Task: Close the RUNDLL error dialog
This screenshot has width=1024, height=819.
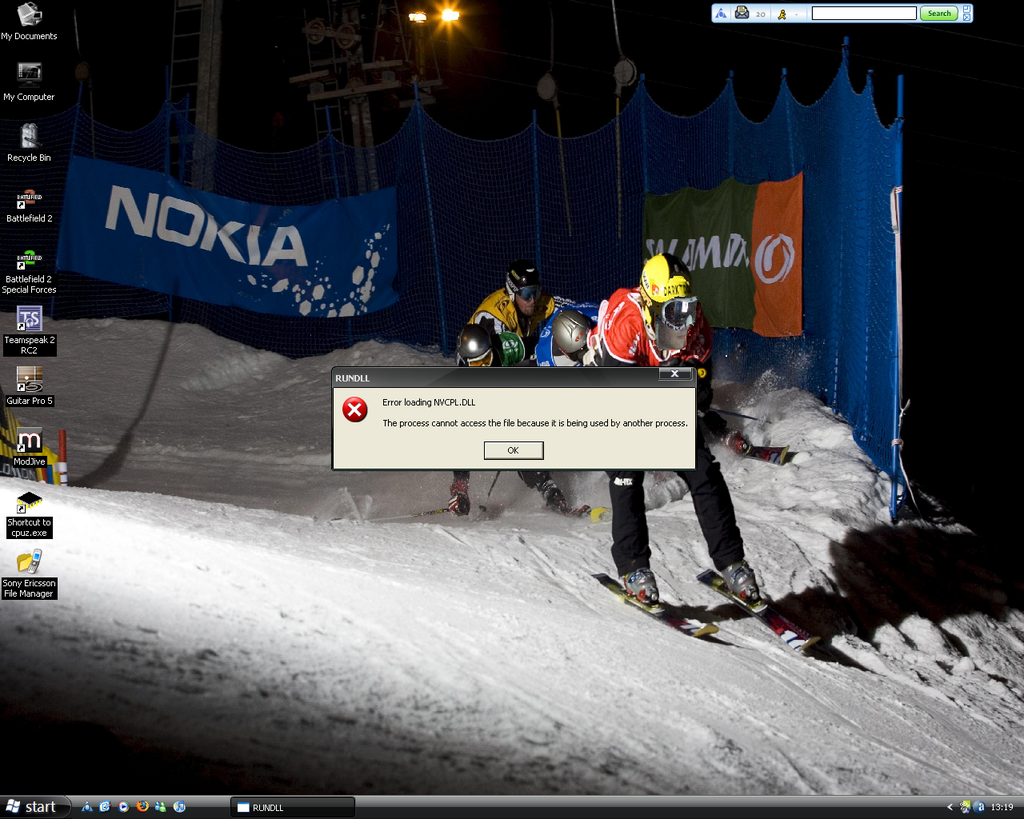Action: (x=675, y=374)
